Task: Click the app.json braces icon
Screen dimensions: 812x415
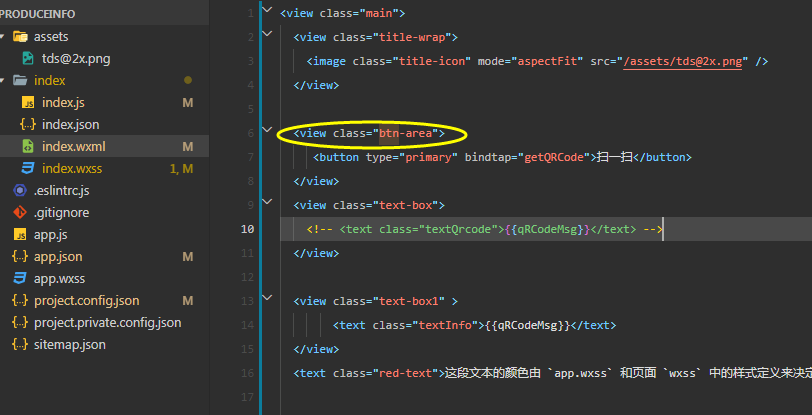Action: click(x=20, y=257)
